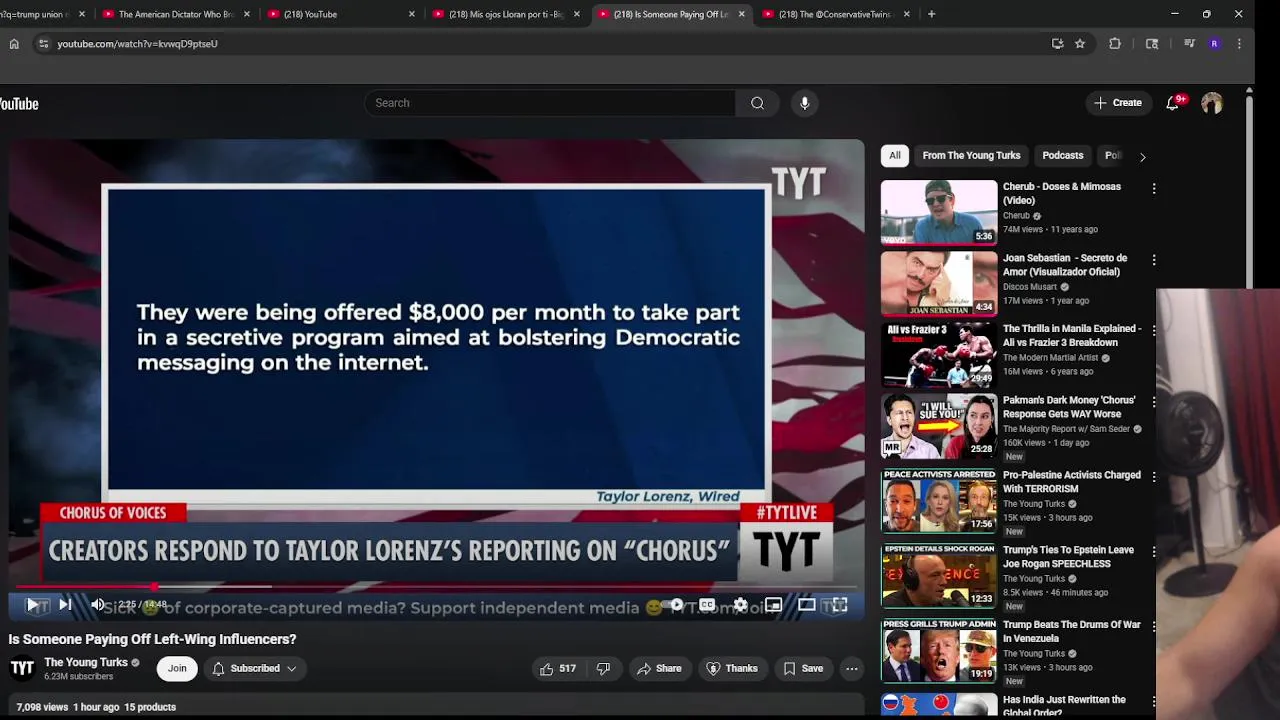Screen dimensions: 1280x720
Task: Open video player settings gear
Action: click(740, 604)
